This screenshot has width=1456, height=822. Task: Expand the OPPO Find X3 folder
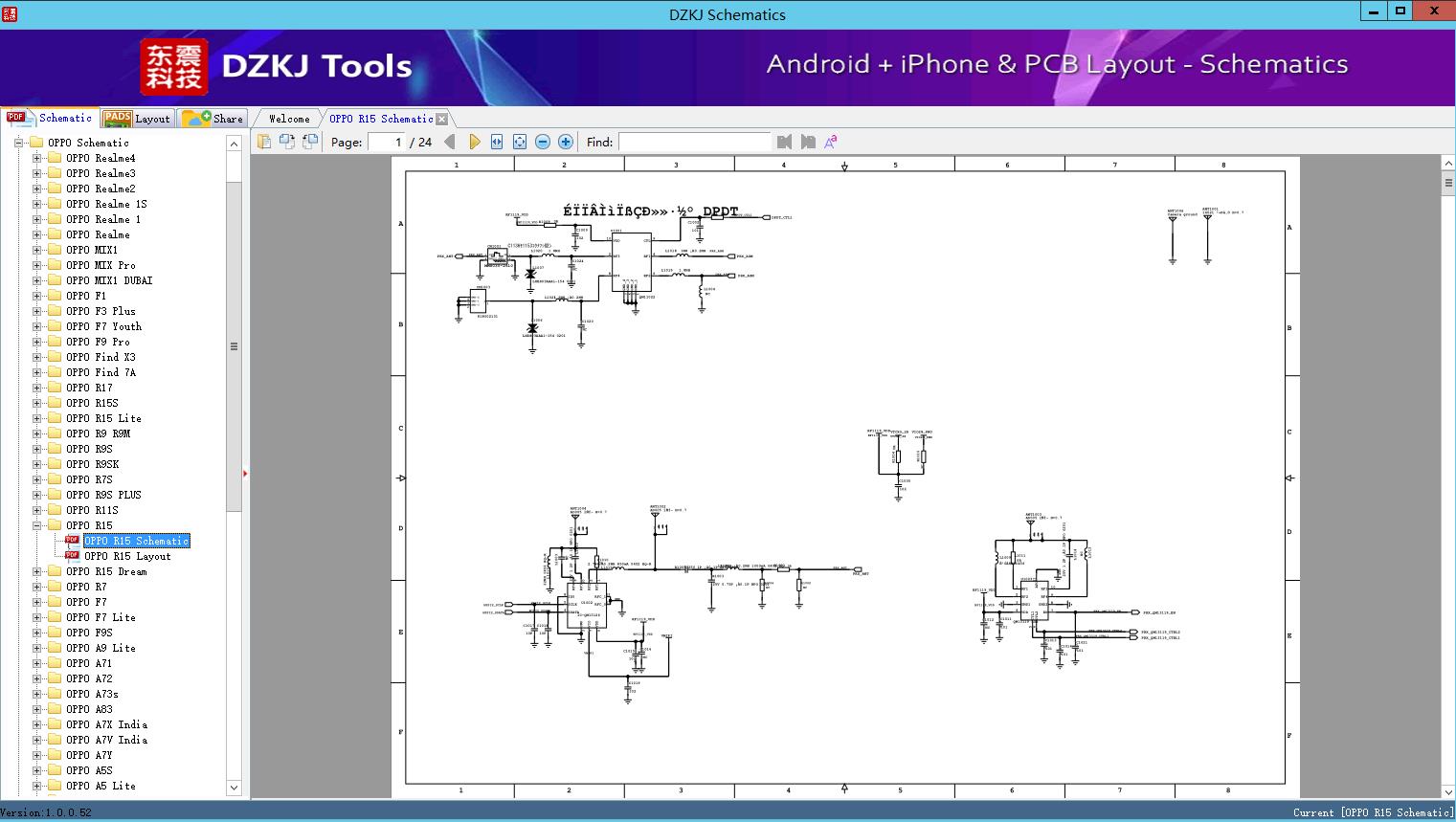[36, 357]
